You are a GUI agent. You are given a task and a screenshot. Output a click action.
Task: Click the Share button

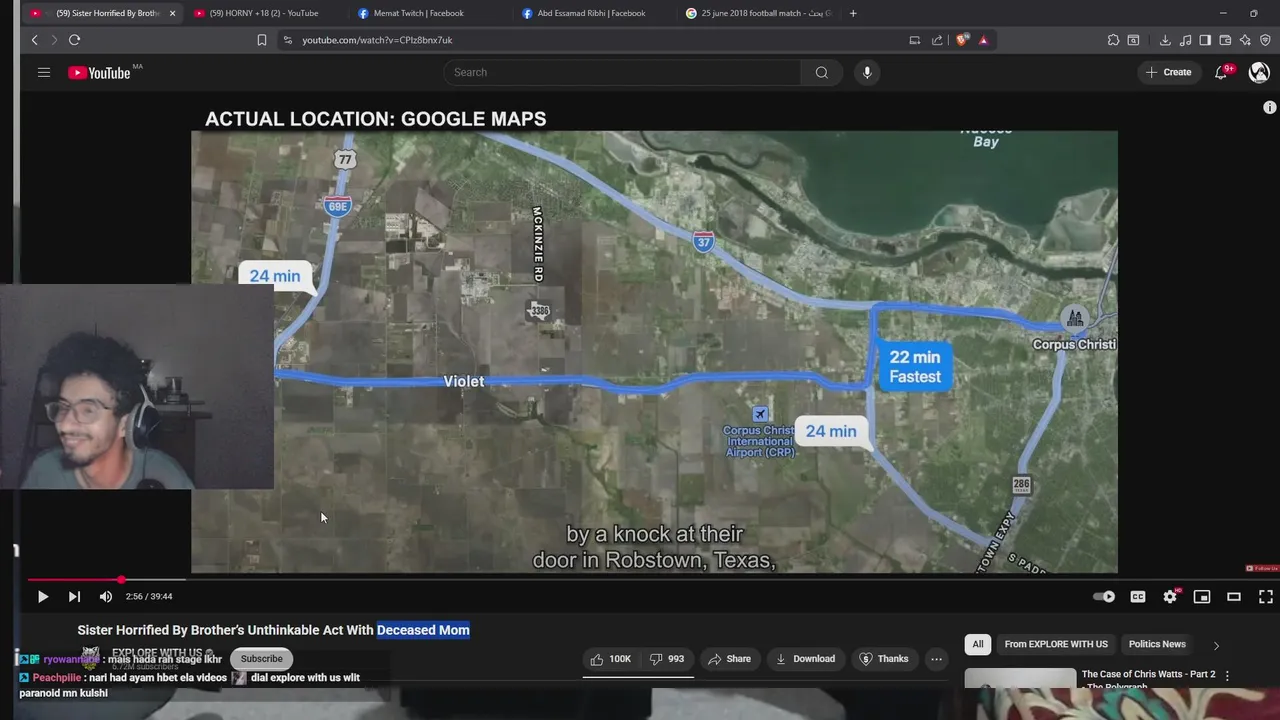729,659
